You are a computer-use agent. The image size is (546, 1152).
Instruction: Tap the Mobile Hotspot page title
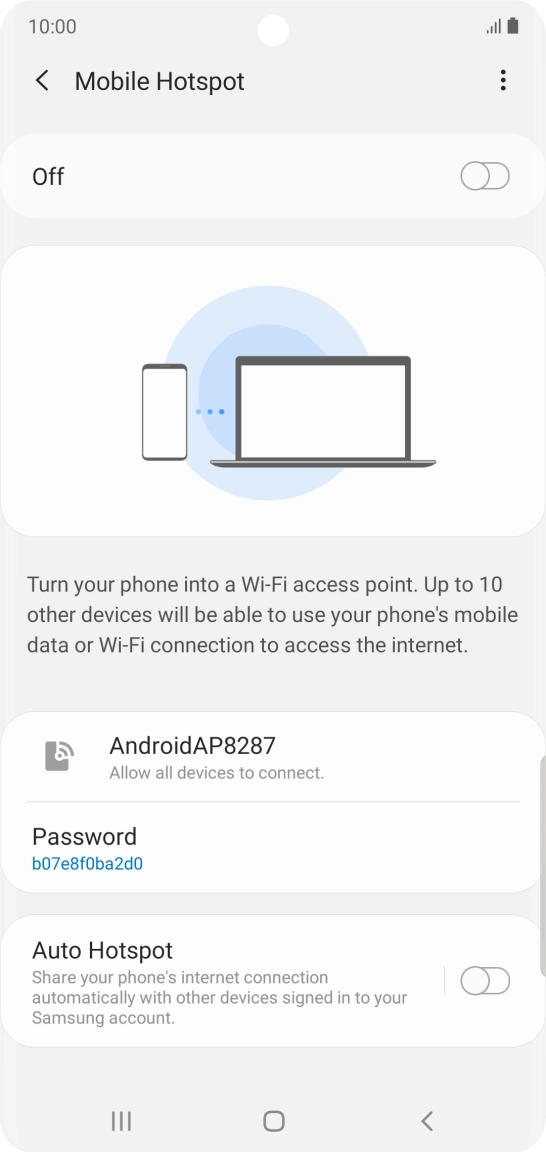(x=159, y=81)
